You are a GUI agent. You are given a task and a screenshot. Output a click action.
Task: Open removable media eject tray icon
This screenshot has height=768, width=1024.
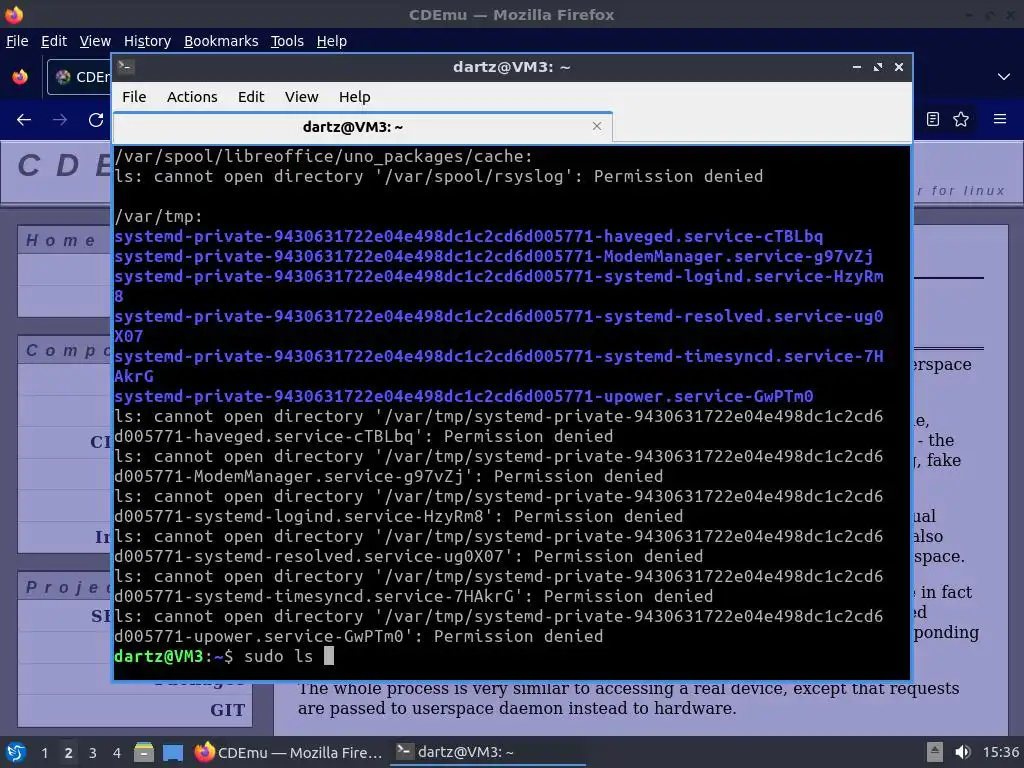[x=935, y=752]
